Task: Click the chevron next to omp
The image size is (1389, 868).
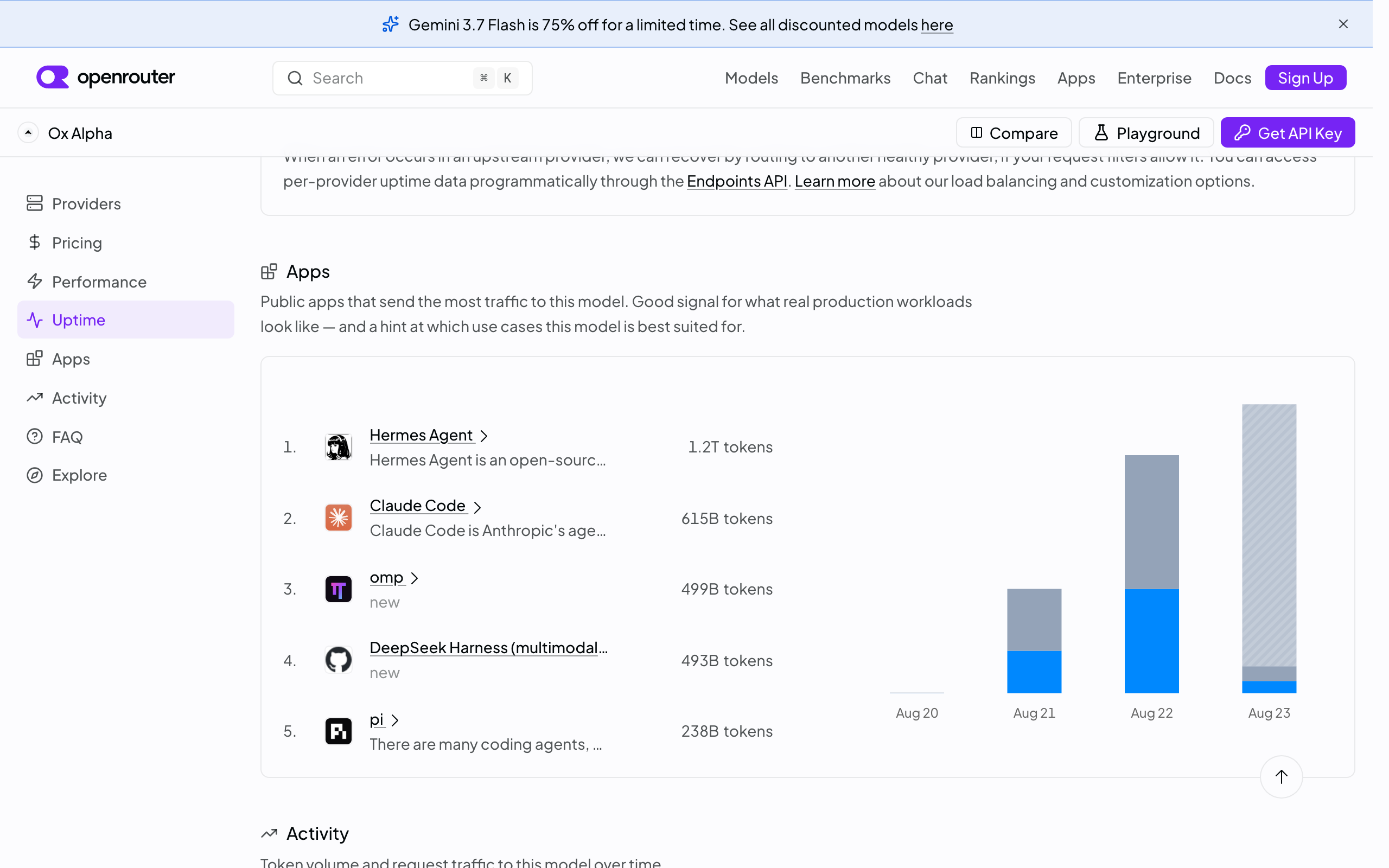Action: point(415,578)
